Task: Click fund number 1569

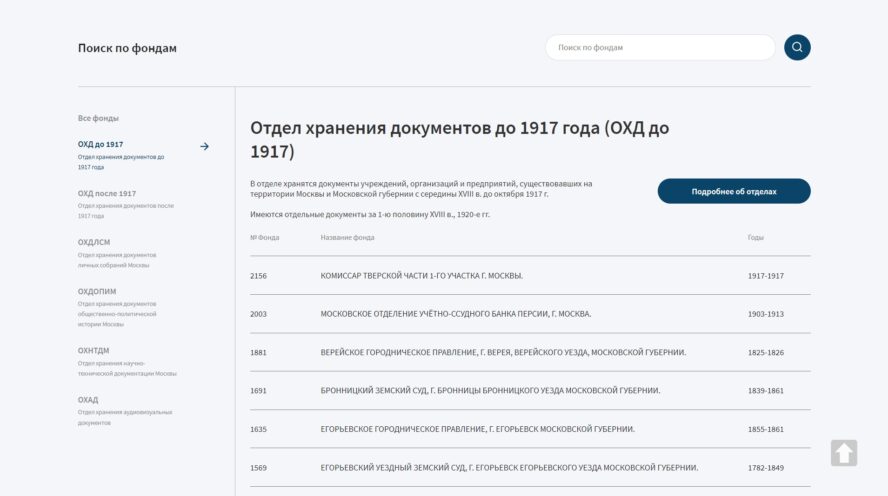Action: pos(258,468)
